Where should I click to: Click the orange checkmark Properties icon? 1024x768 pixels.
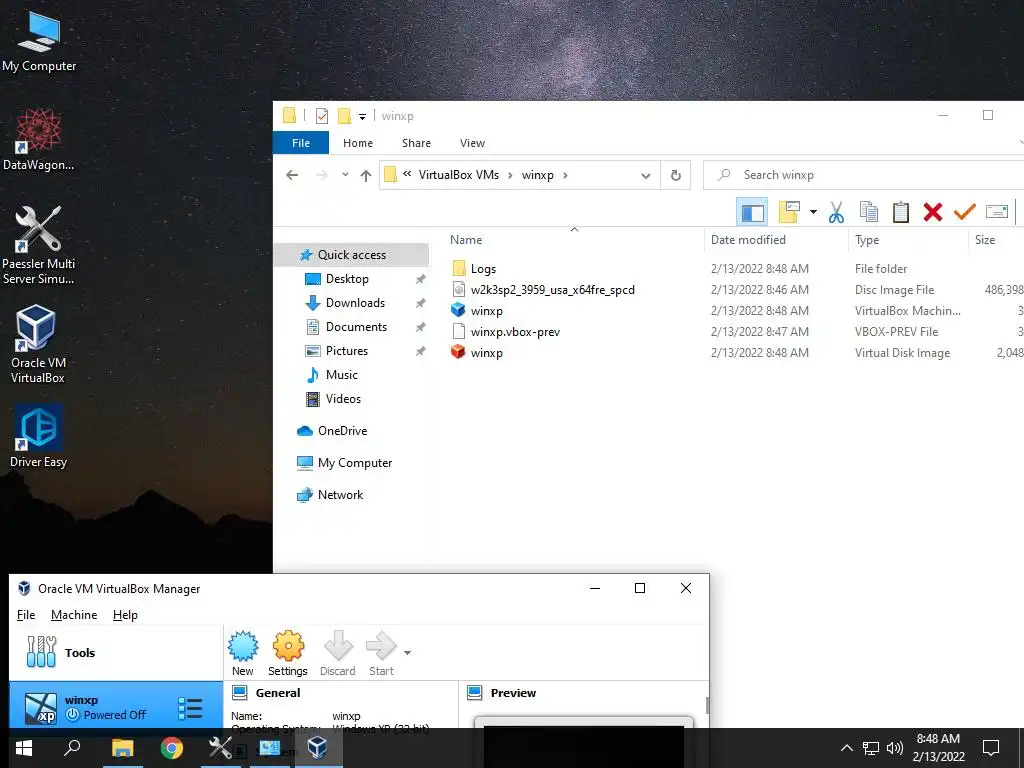pos(965,212)
